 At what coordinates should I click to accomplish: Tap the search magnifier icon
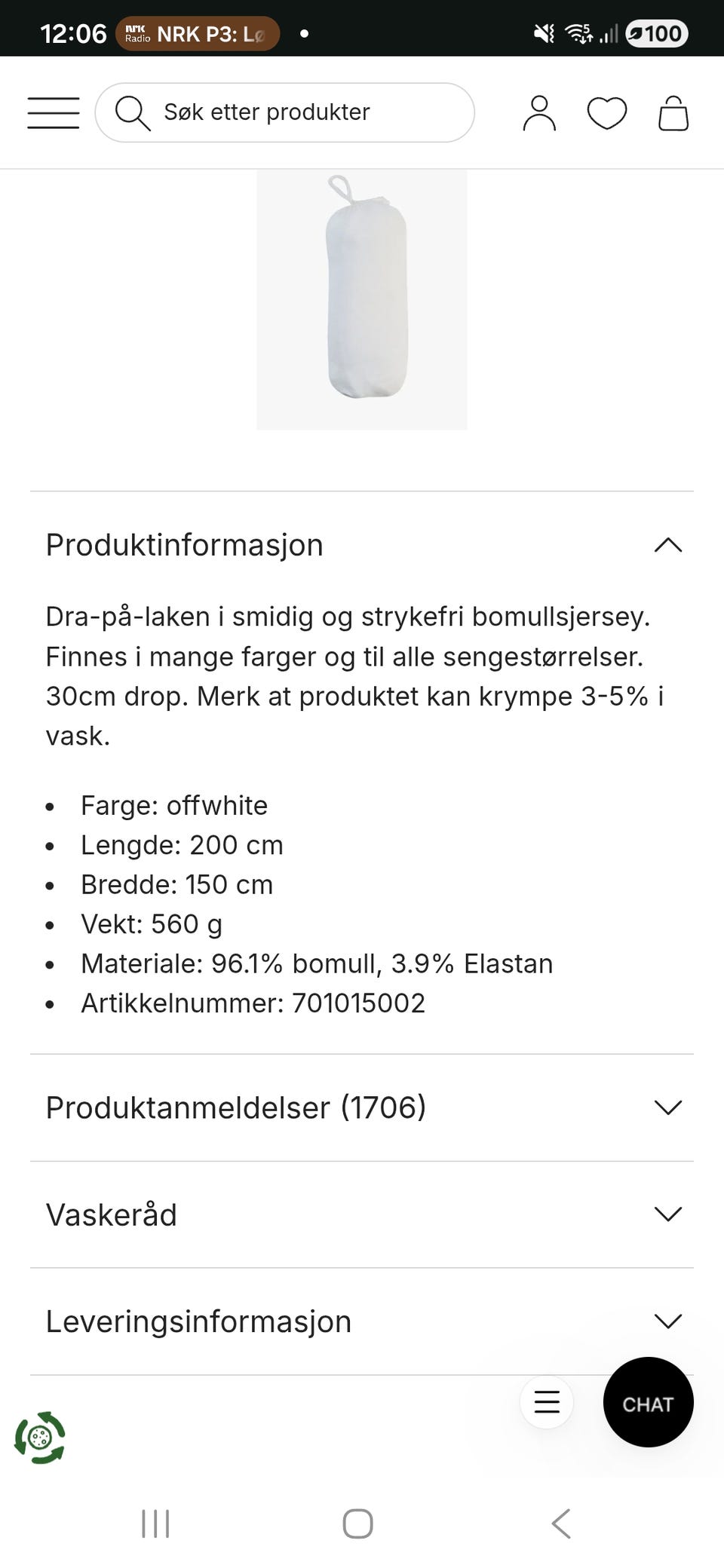pyautogui.click(x=132, y=113)
